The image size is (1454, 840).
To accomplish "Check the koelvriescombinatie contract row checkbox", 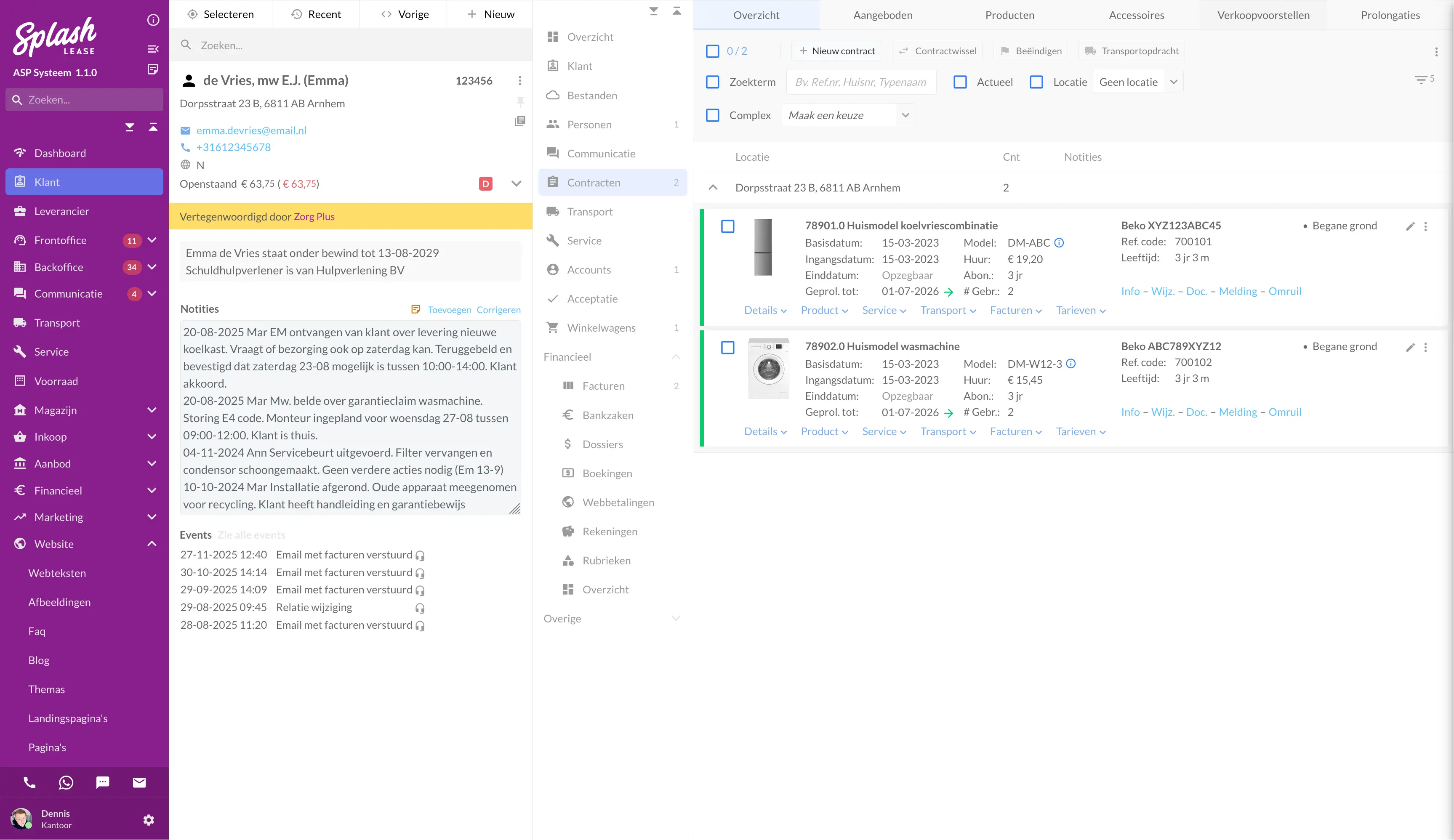I will coord(727,226).
